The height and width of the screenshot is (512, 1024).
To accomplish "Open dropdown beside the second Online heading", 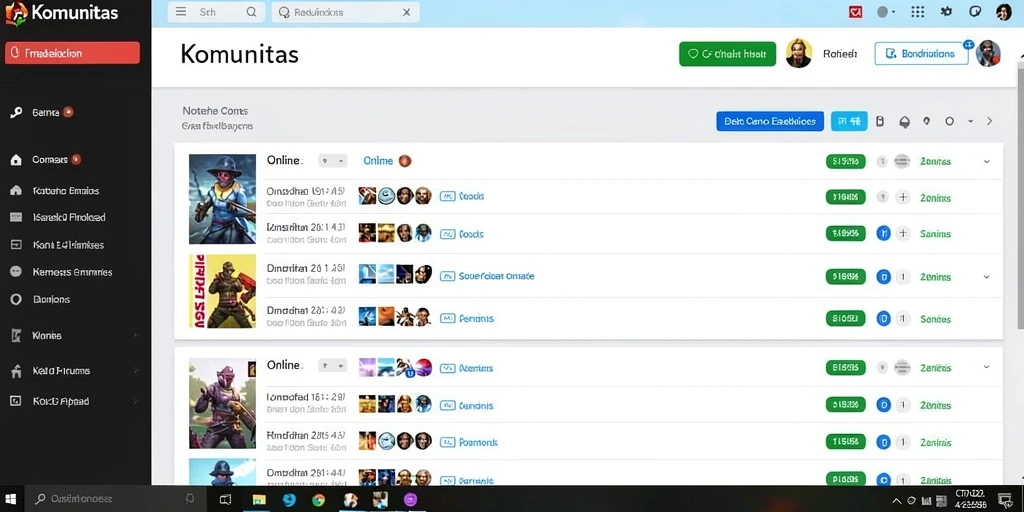I will (332, 366).
